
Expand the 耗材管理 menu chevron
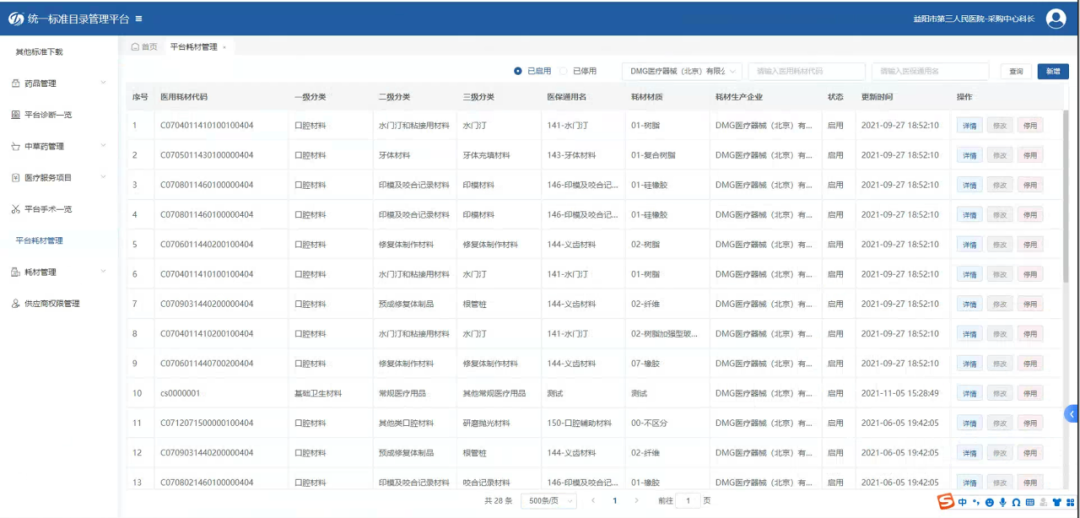click(103, 271)
